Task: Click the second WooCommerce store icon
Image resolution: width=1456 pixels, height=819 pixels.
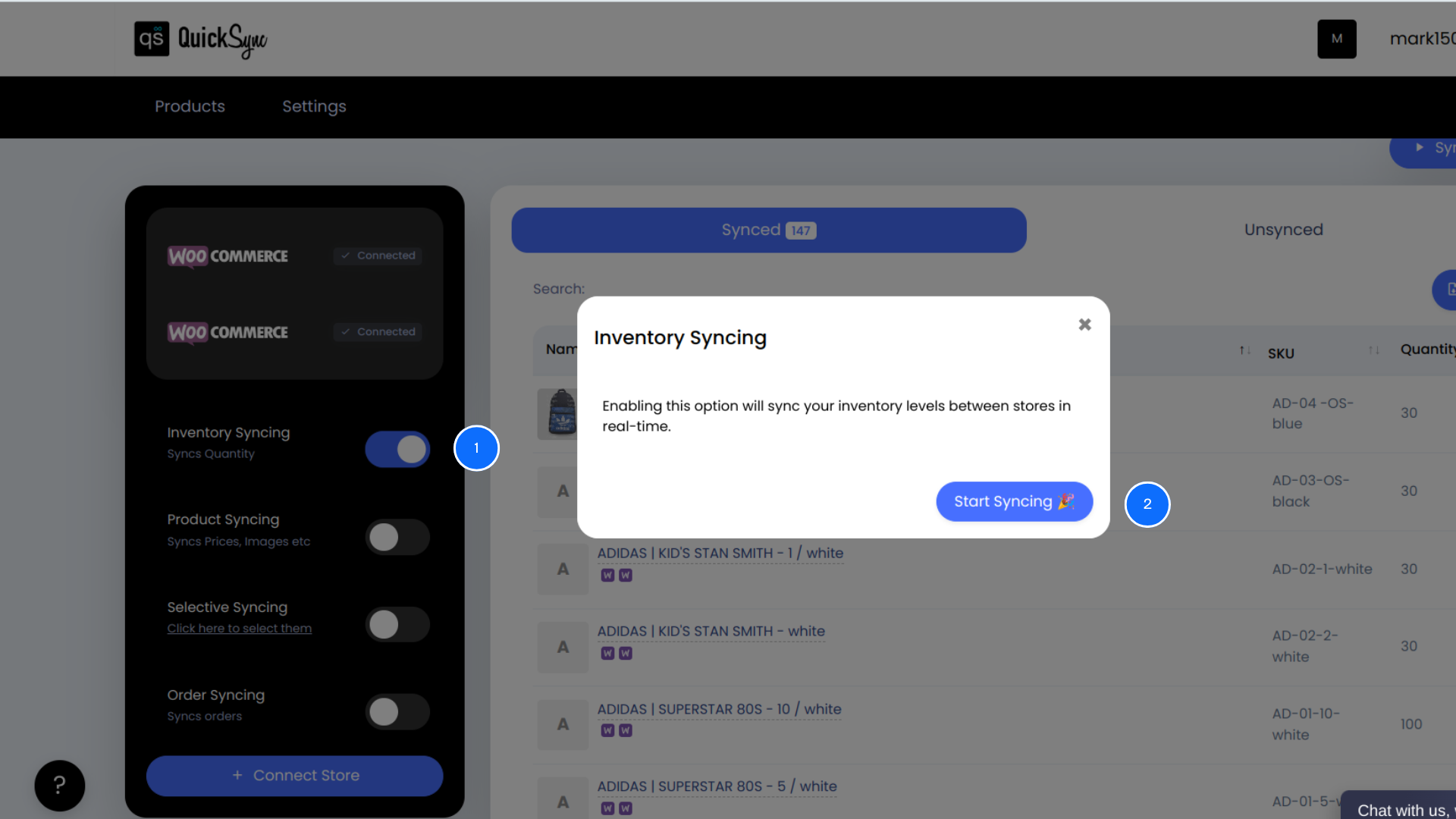Action: (187, 332)
